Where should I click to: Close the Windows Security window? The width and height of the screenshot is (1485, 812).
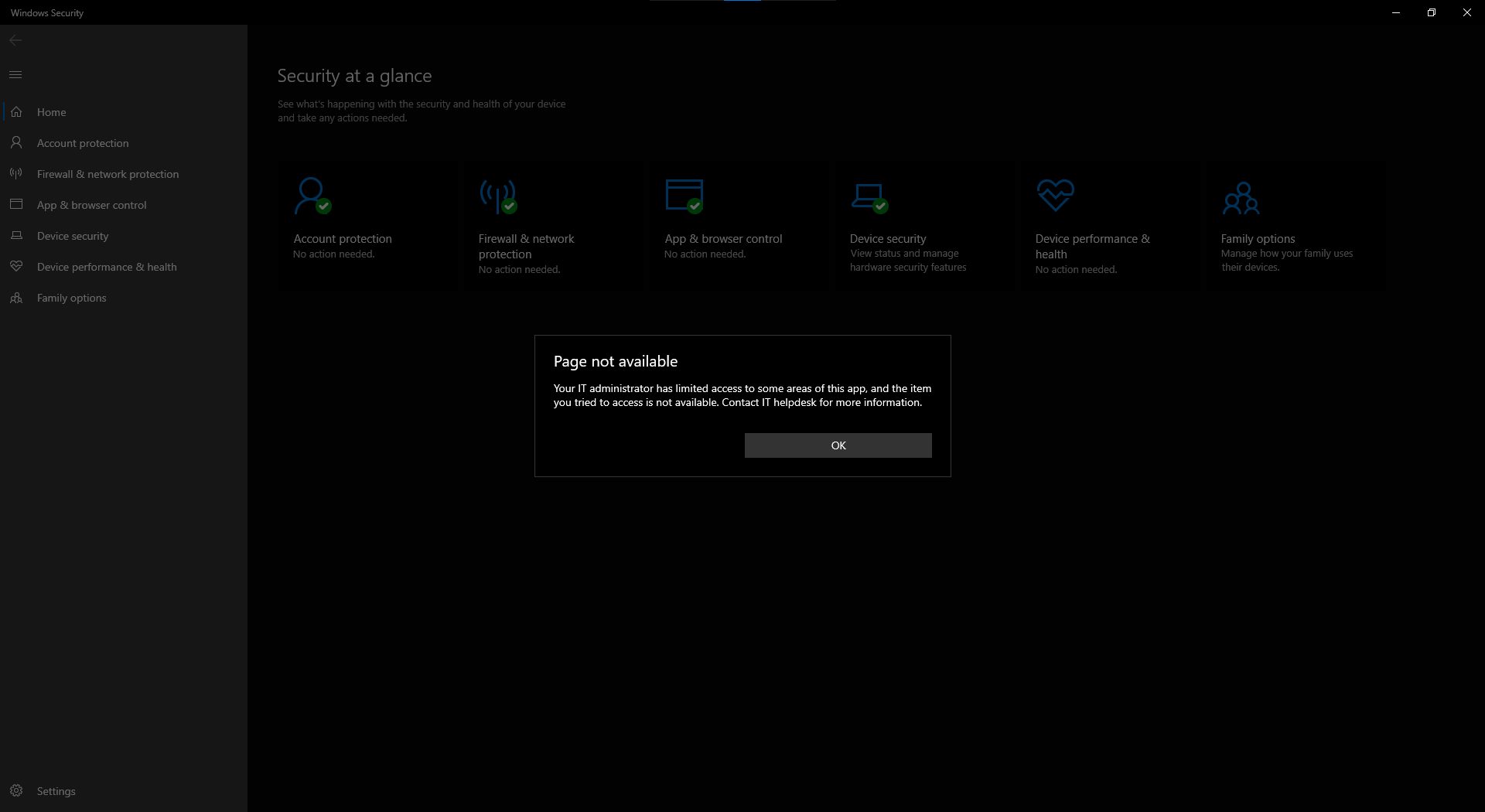[1467, 12]
